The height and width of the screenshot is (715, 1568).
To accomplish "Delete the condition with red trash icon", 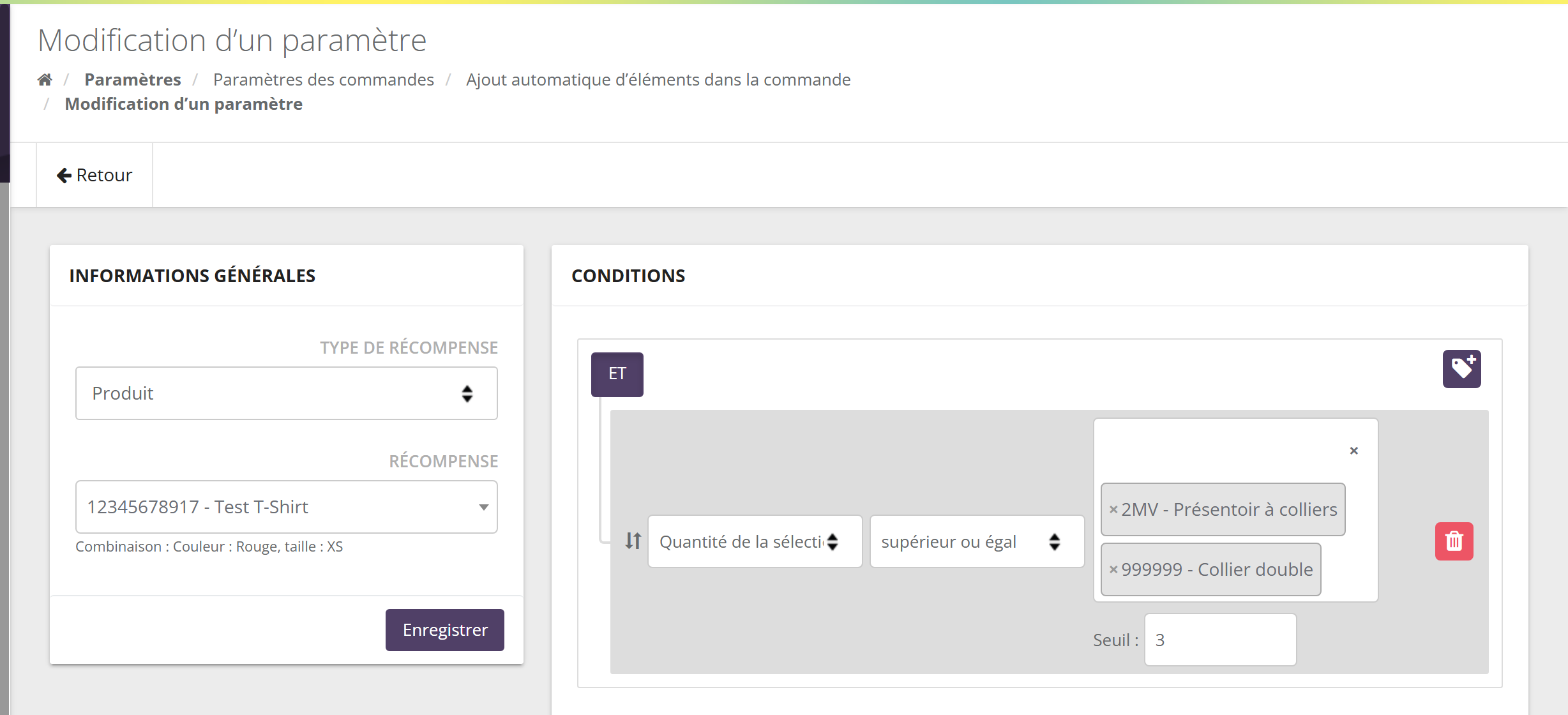I will click(1454, 541).
